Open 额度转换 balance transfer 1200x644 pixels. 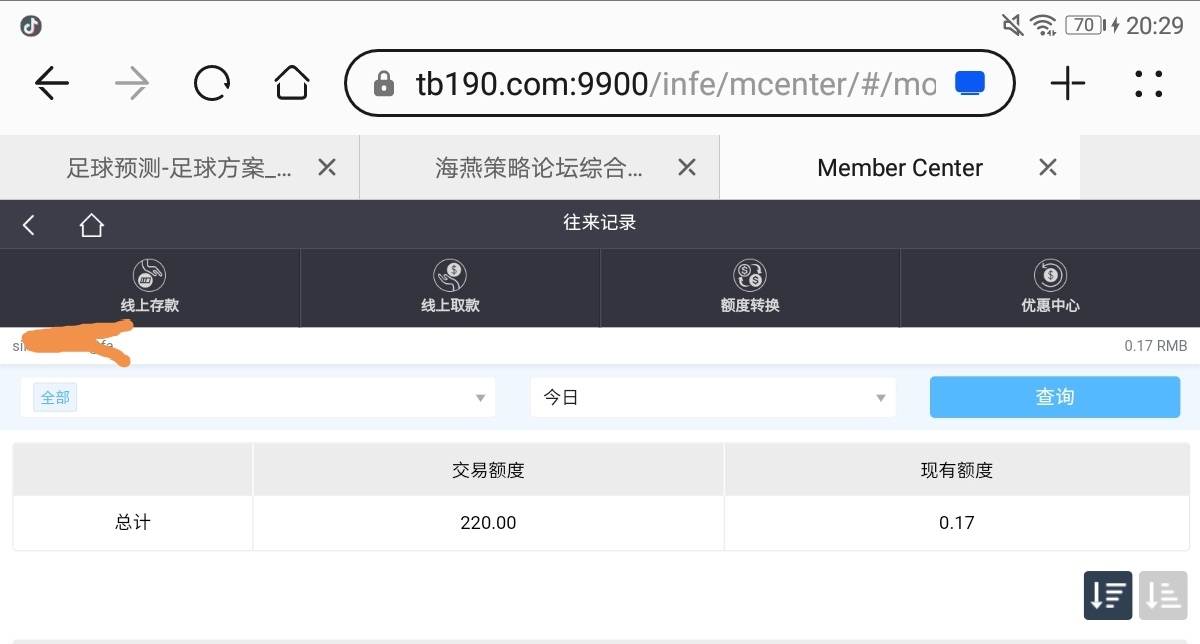click(x=750, y=288)
